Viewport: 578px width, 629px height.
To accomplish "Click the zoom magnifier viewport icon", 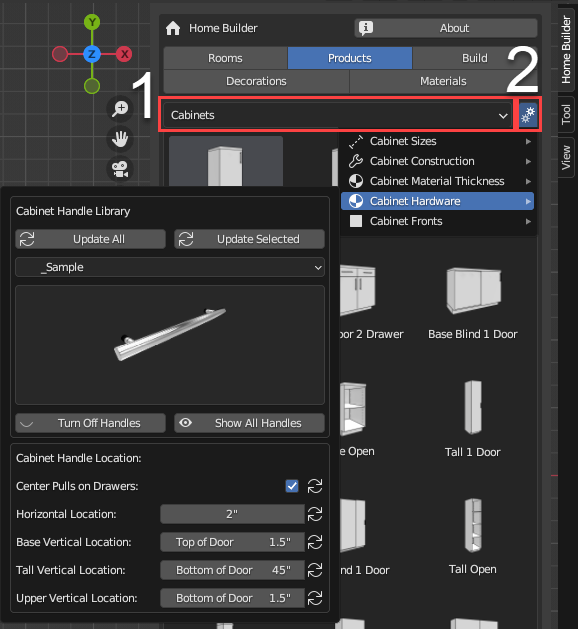I will point(120,108).
